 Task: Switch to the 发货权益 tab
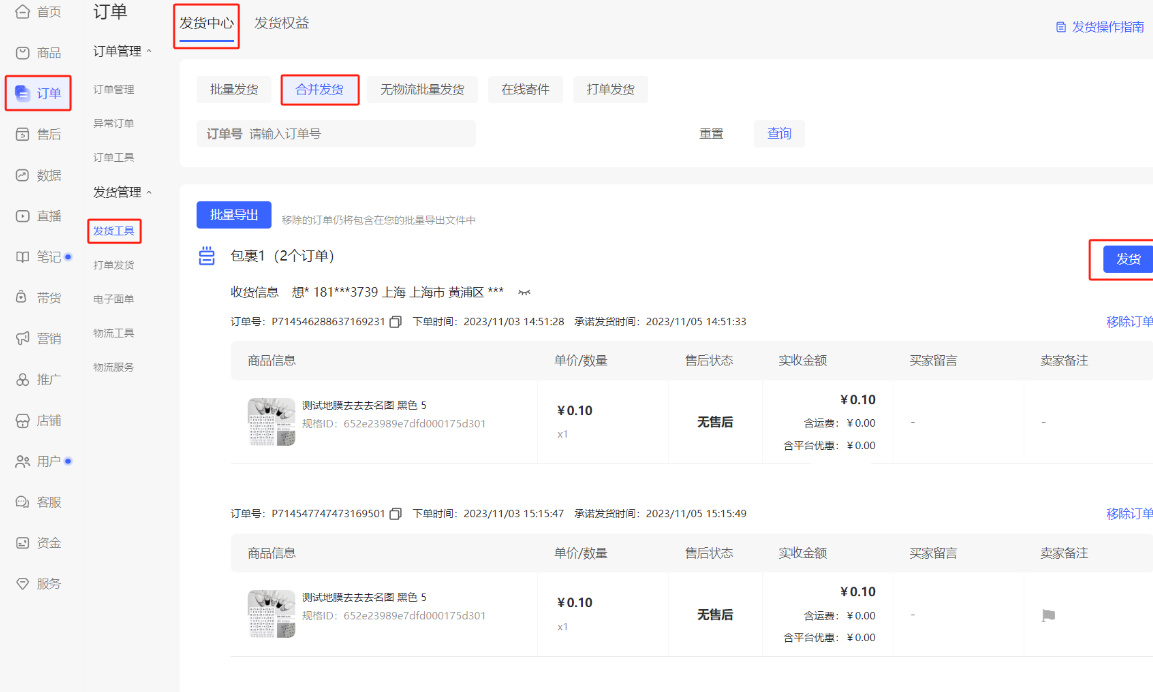[x=282, y=24]
